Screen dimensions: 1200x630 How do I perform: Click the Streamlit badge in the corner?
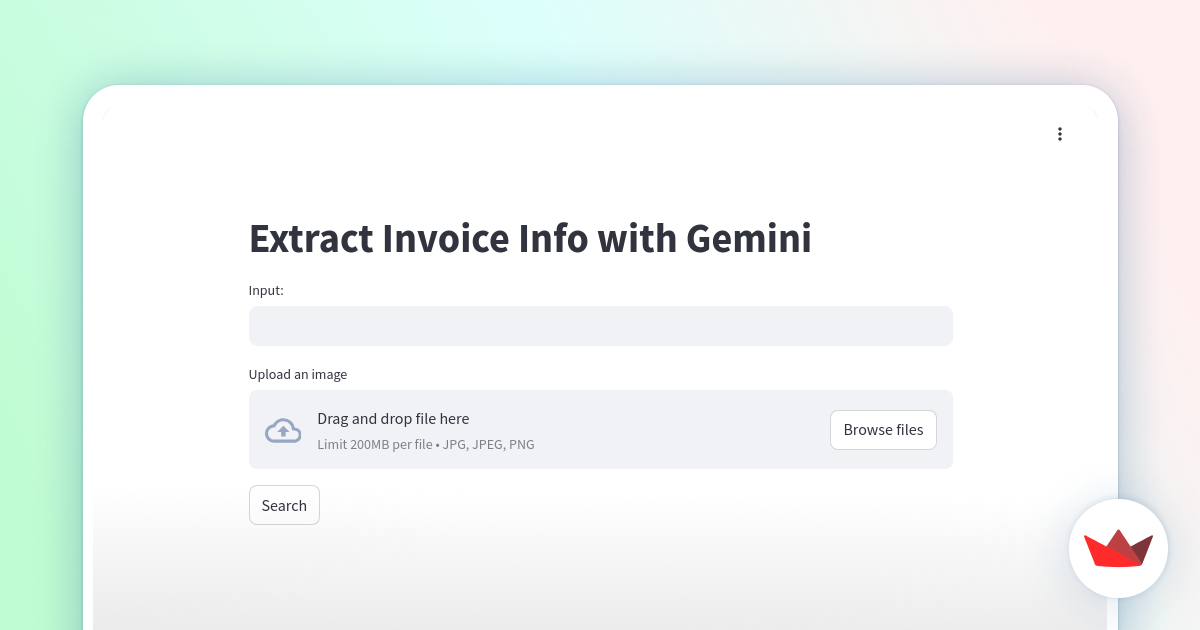pyautogui.click(x=1118, y=548)
